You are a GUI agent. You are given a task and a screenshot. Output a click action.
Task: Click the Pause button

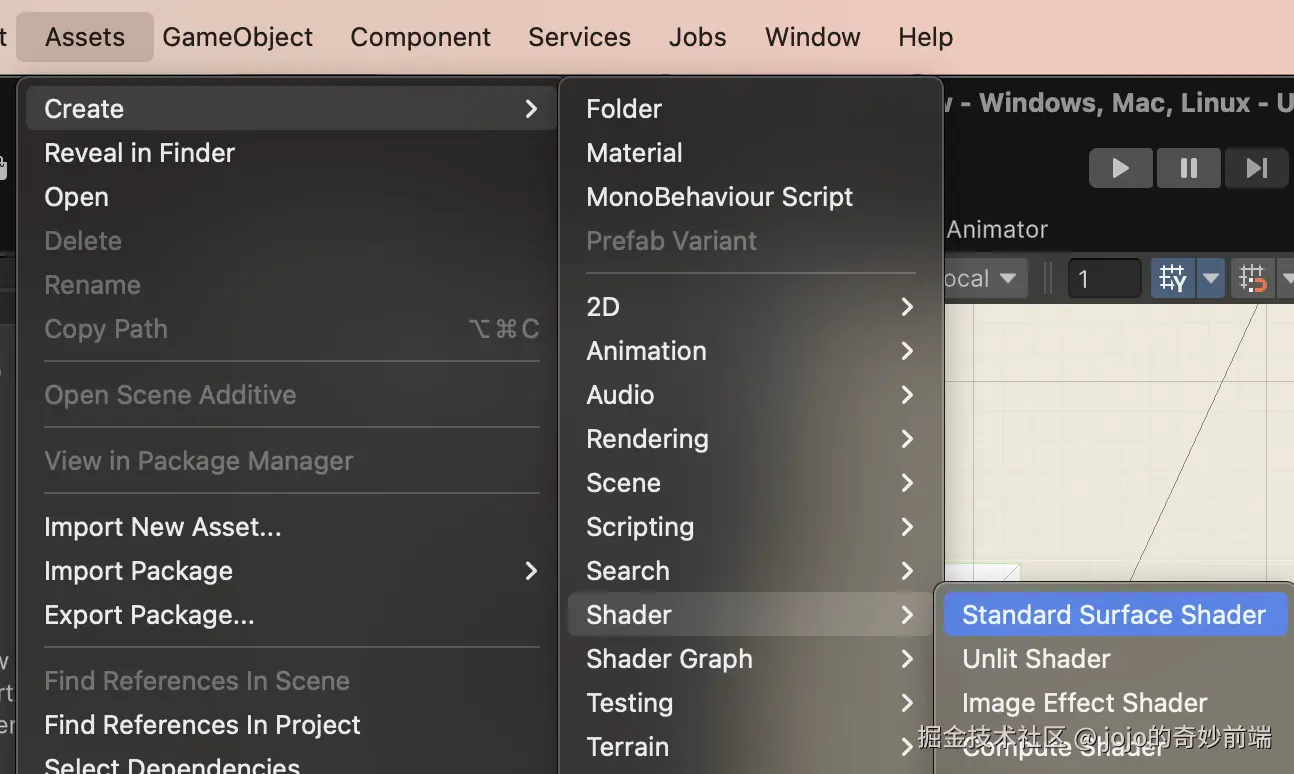(x=1188, y=168)
